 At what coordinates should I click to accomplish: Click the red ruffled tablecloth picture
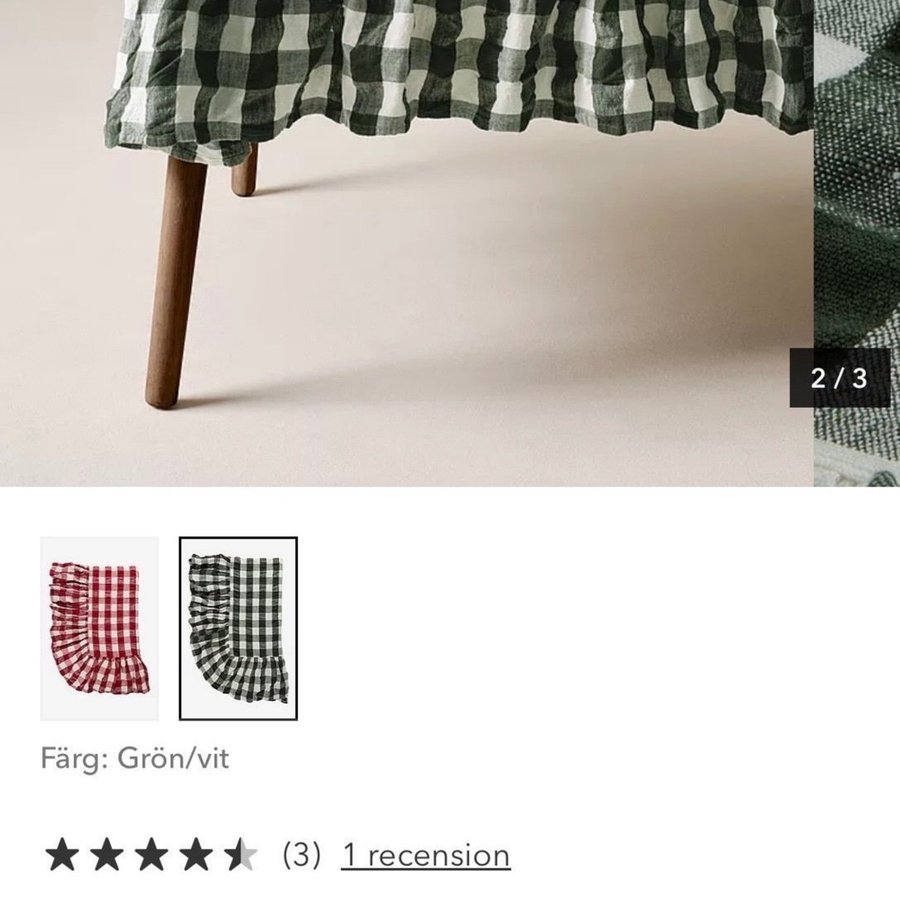point(99,629)
